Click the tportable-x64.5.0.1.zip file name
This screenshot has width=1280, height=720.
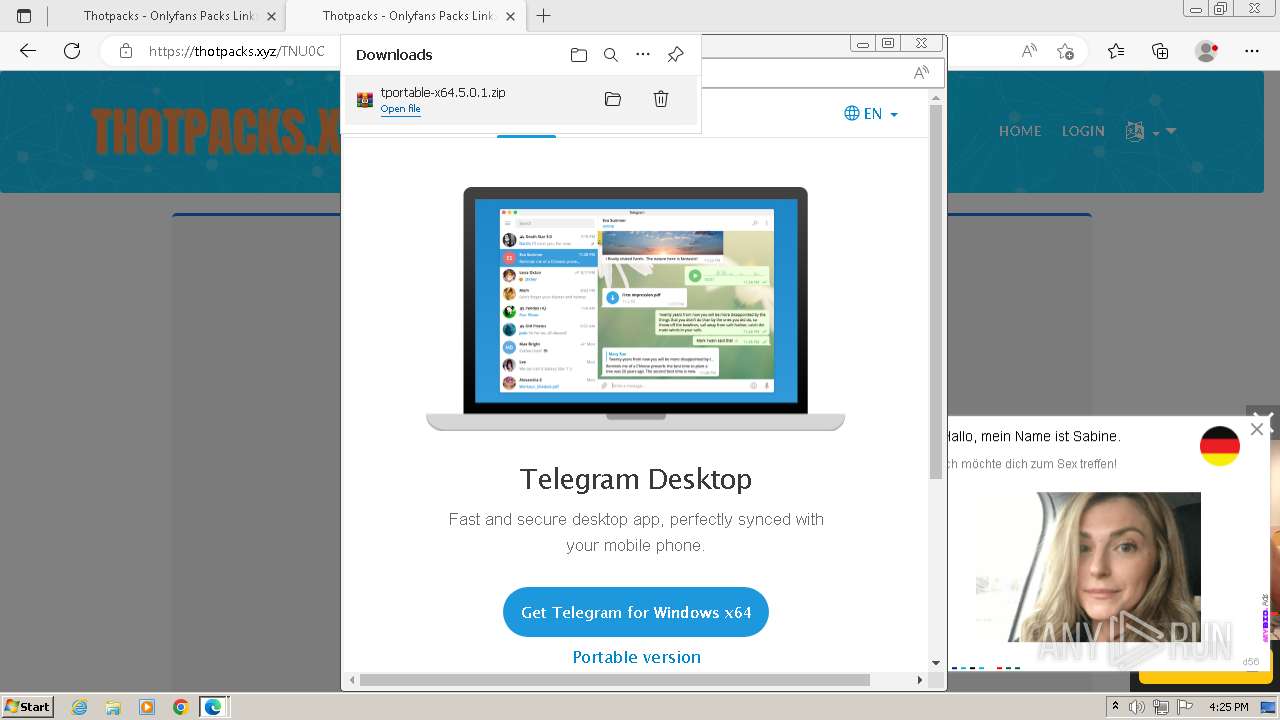pos(443,92)
